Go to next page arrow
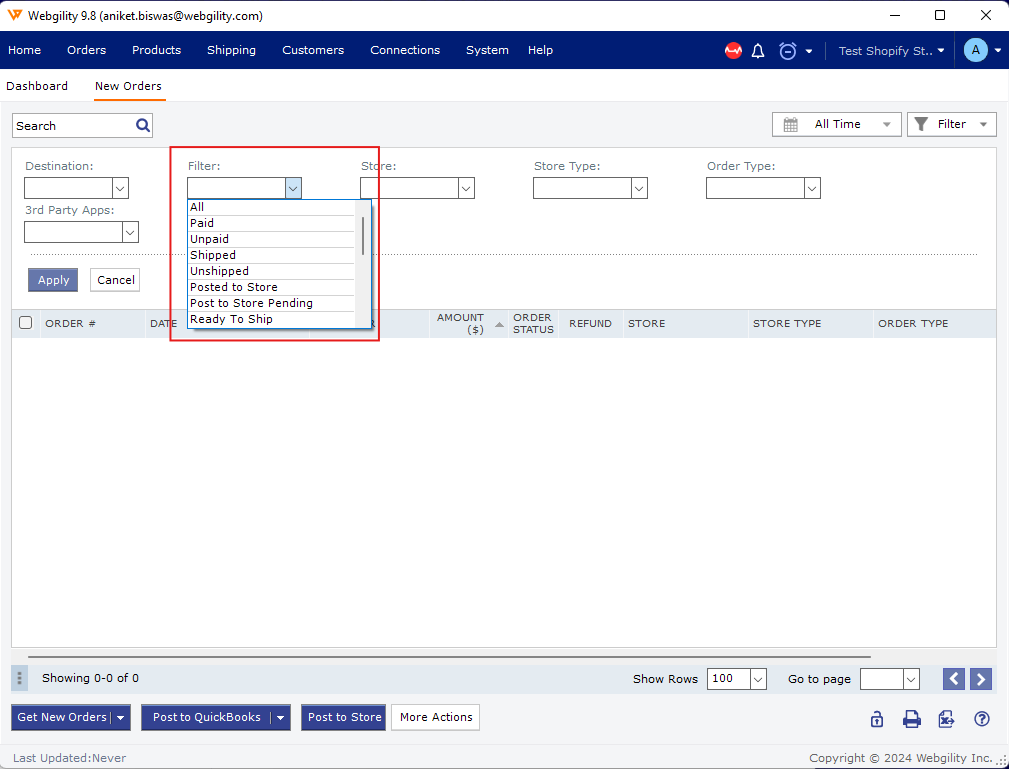Viewport: 1009px width, 769px height. [x=981, y=679]
